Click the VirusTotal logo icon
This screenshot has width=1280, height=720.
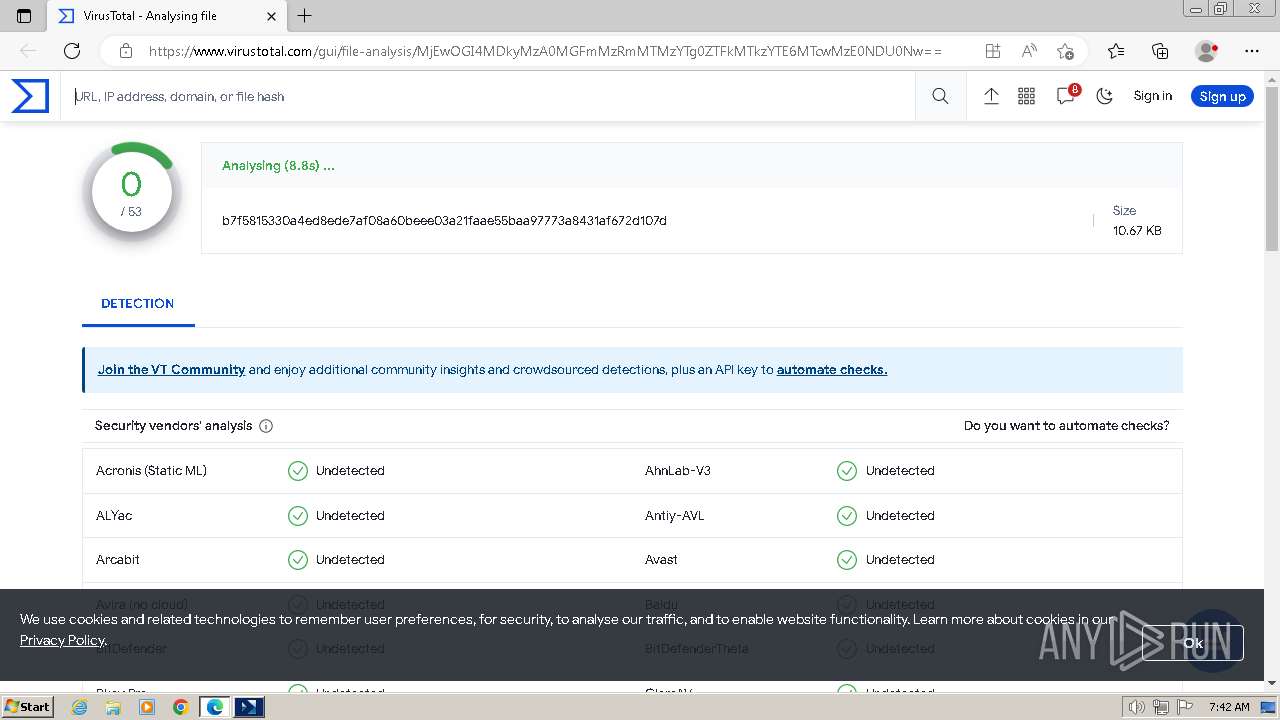pyautogui.click(x=30, y=96)
